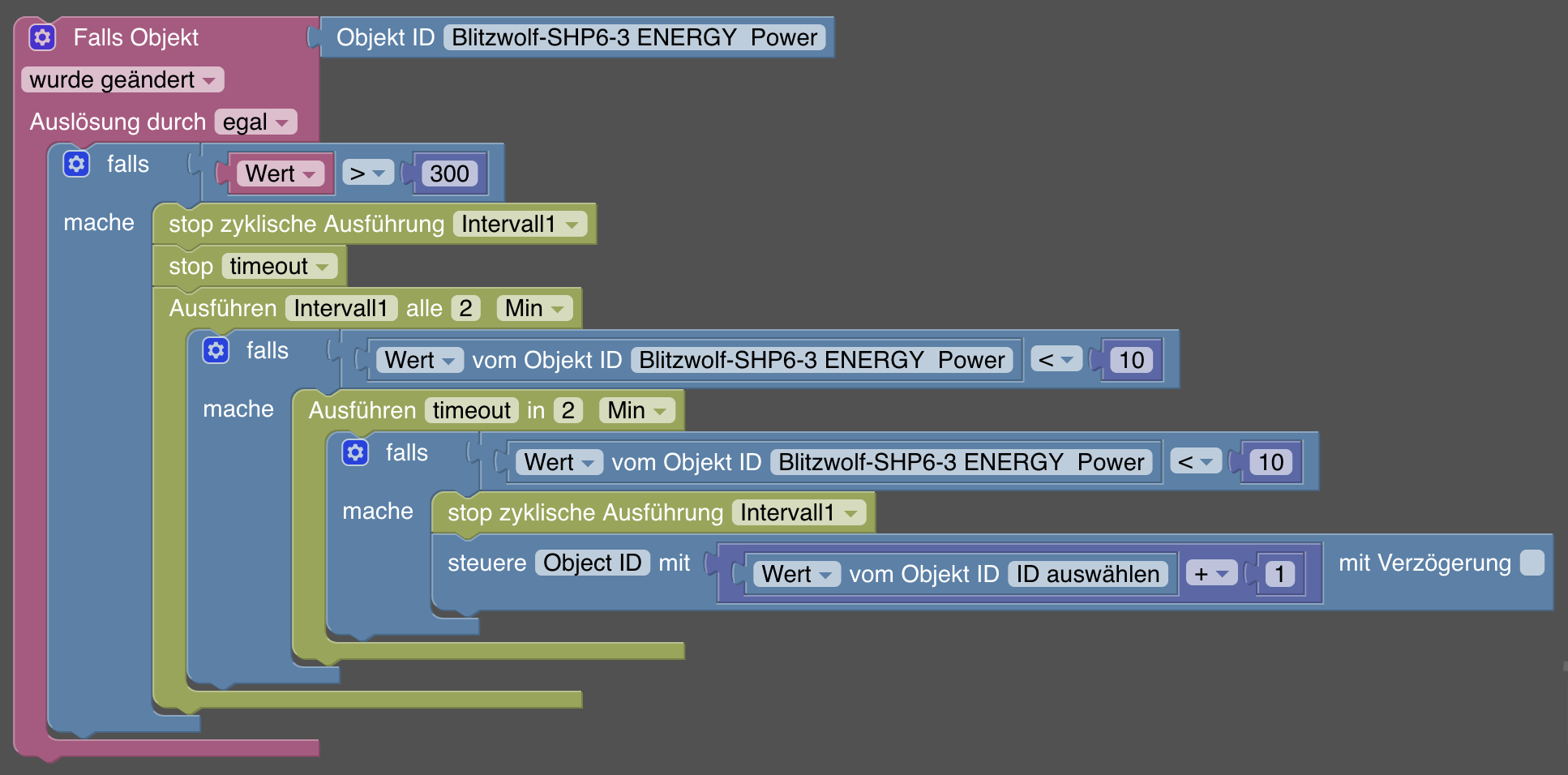Open the Wert dropdown in the red block
Viewport: 1568px width, 775px height.
[x=281, y=173]
